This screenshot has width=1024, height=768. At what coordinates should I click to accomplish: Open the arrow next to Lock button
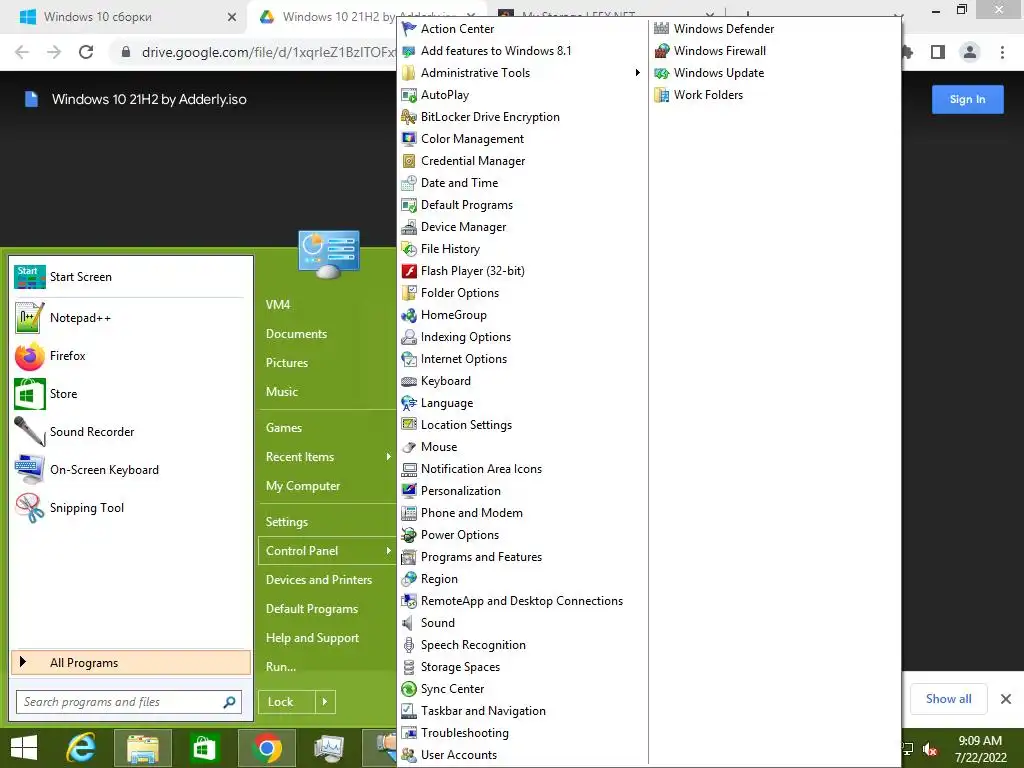(x=325, y=702)
